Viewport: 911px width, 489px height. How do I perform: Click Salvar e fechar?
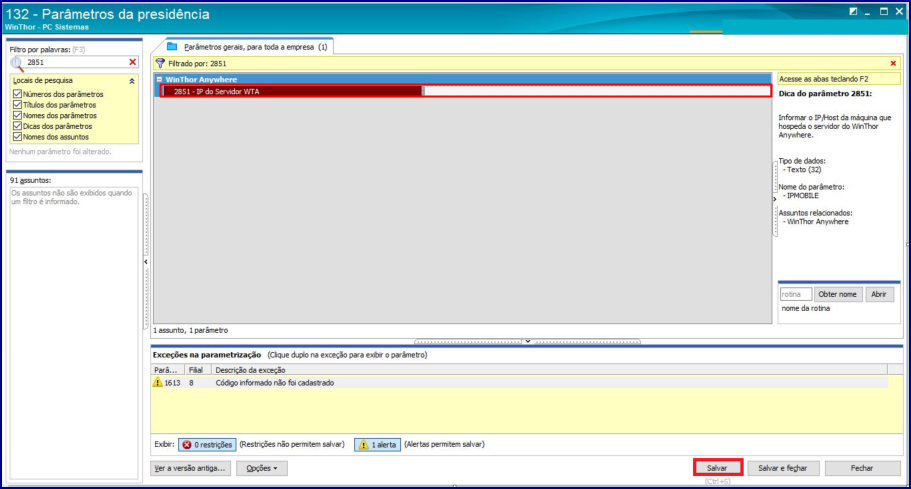[783, 468]
